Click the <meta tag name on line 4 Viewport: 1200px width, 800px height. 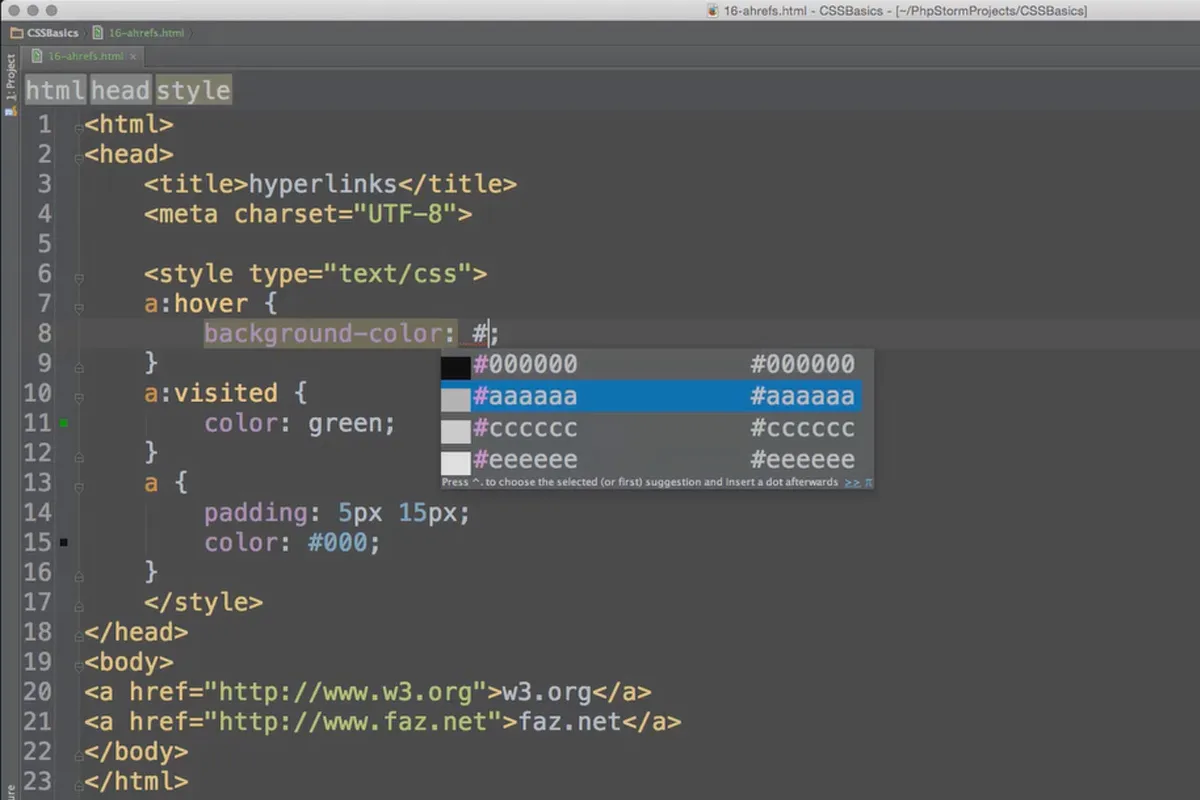[x=181, y=214]
